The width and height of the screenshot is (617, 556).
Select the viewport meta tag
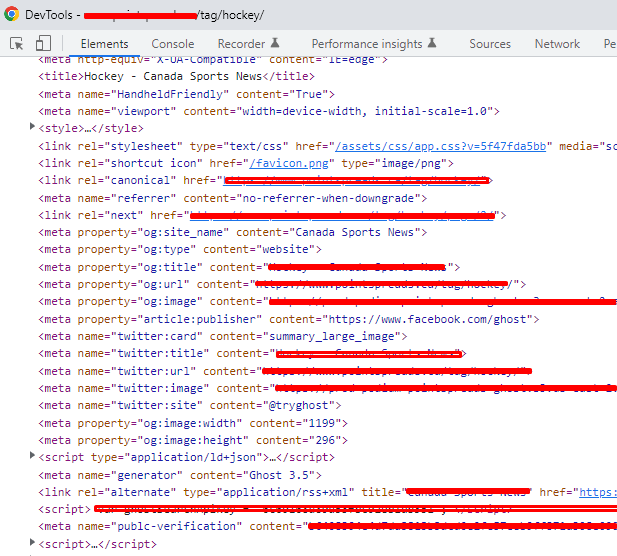click(x=269, y=111)
